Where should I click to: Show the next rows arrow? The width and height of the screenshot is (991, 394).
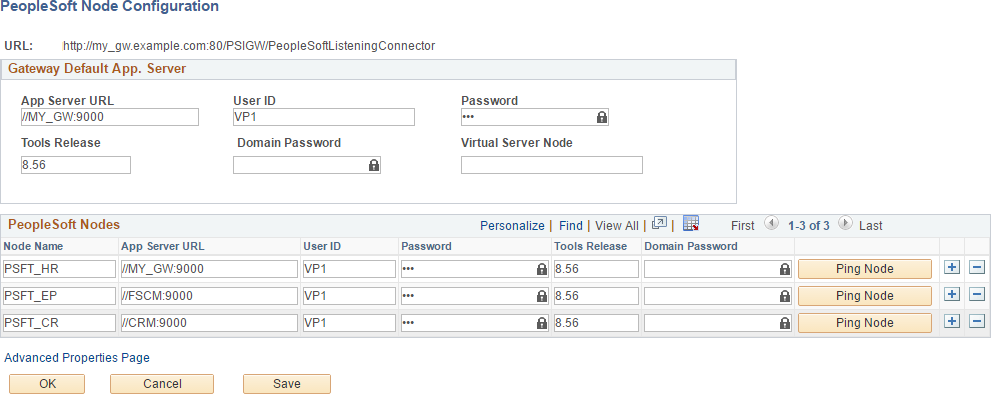pos(846,224)
